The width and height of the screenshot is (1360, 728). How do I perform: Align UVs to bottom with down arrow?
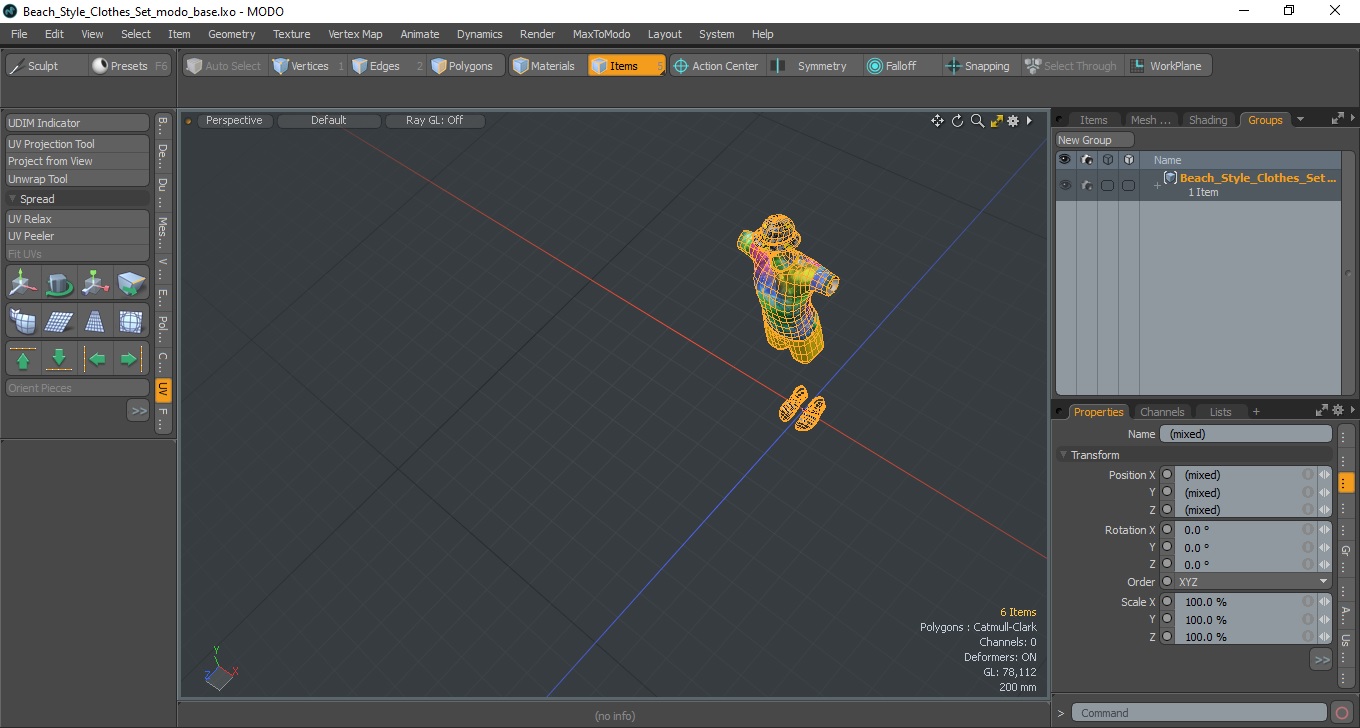tap(59, 358)
